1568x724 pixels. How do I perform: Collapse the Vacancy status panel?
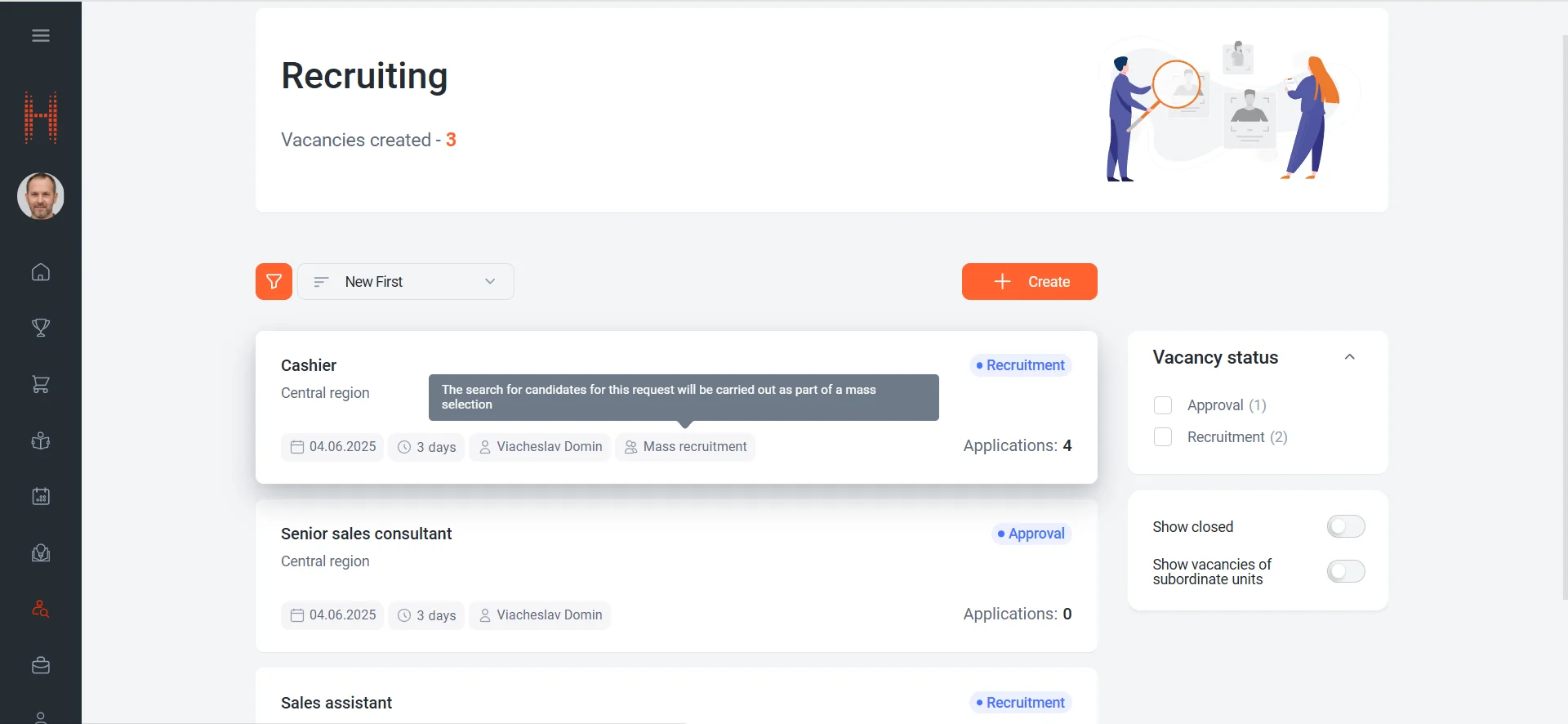(1349, 357)
